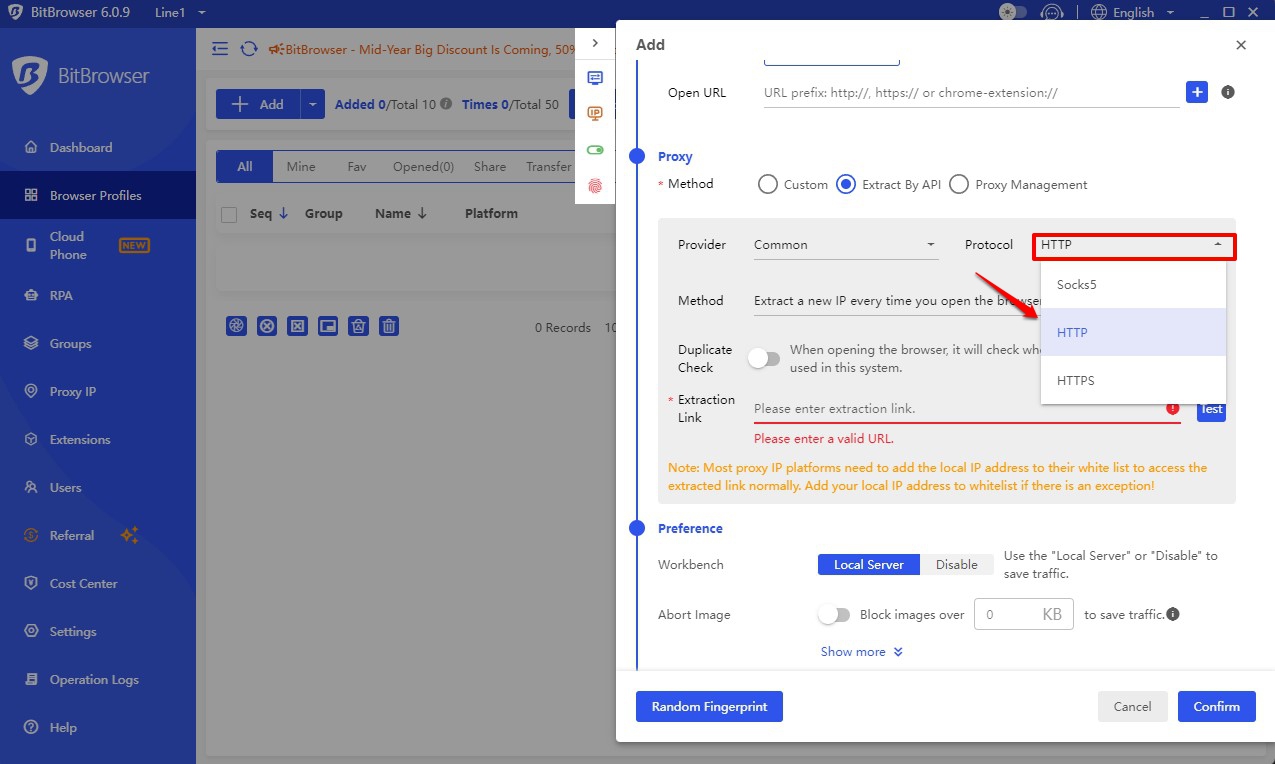Click the fingerprint icon in the side strip
Image resolution: width=1275 pixels, height=764 pixels.
click(595, 186)
